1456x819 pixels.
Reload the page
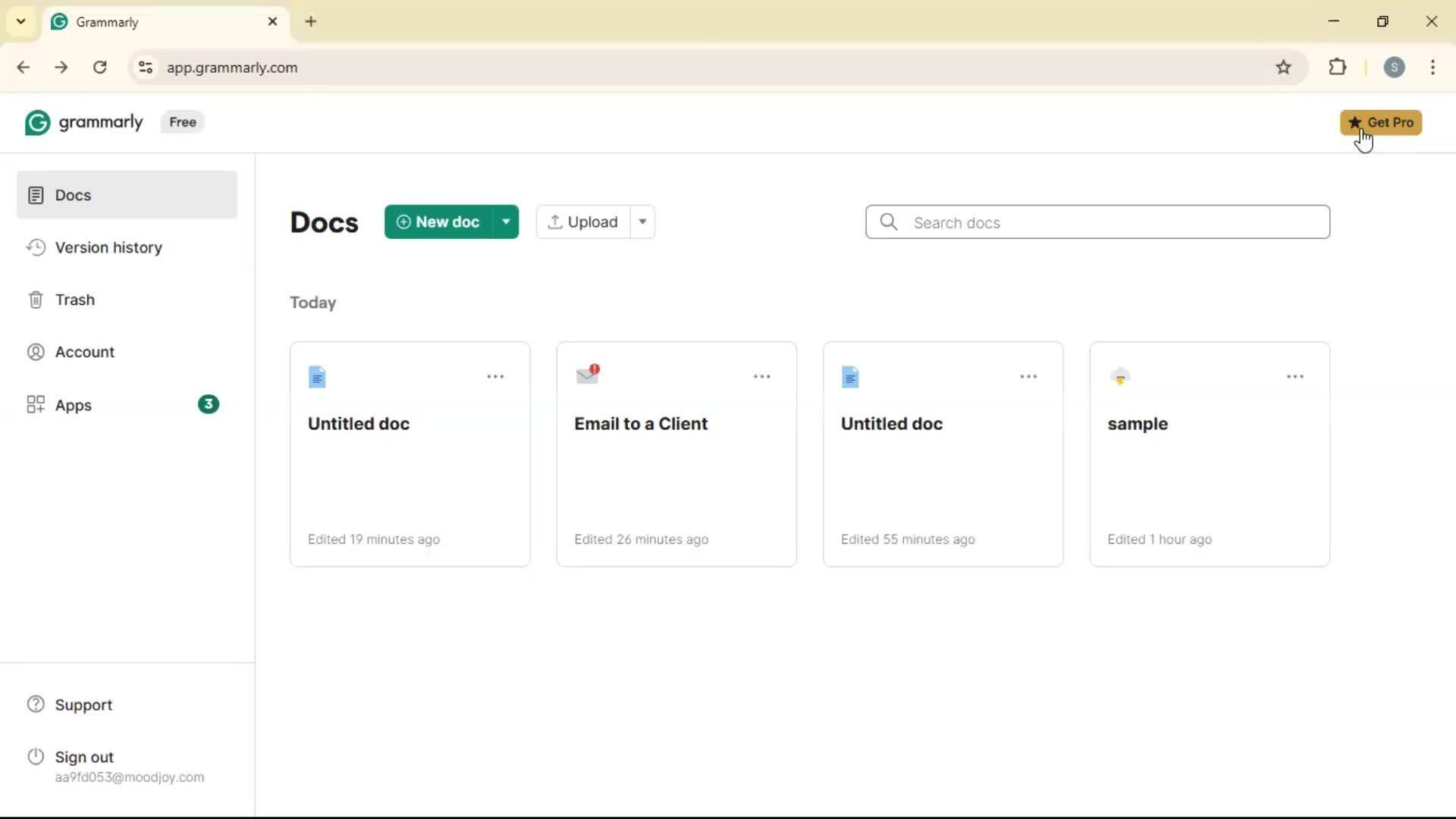(x=100, y=67)
